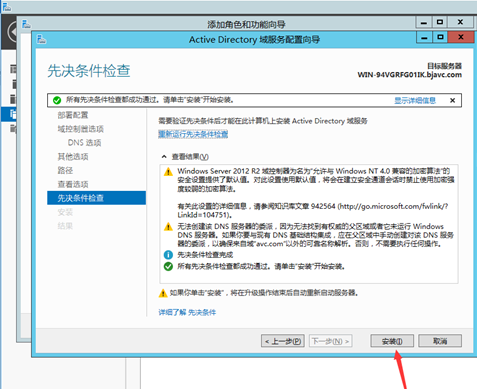The height and width of the screenshot is (389, 477).
Task: Dismiss the notification bar with its X
Action: point(452,100)
